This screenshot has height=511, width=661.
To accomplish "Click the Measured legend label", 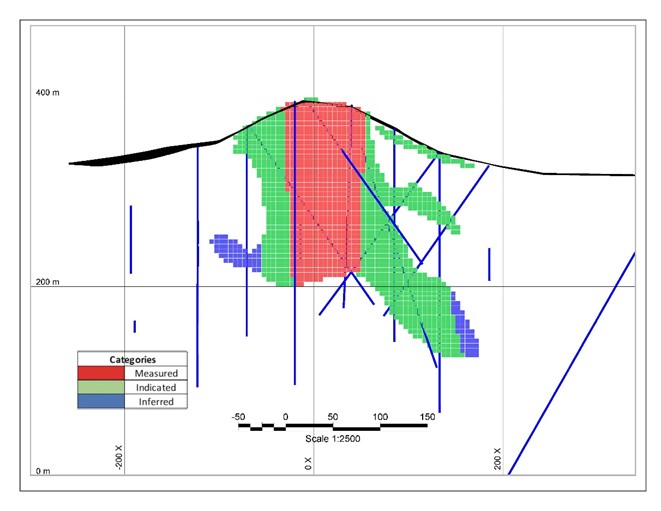I will (x=157, y=373).
